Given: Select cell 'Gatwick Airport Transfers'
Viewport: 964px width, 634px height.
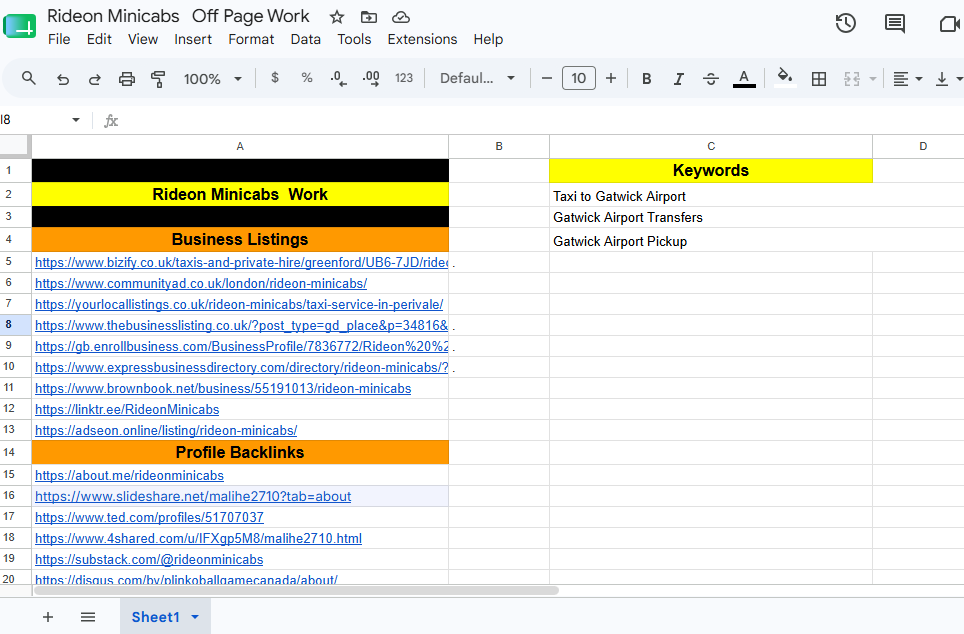Looking at the screenshot, I should point(711,217).
